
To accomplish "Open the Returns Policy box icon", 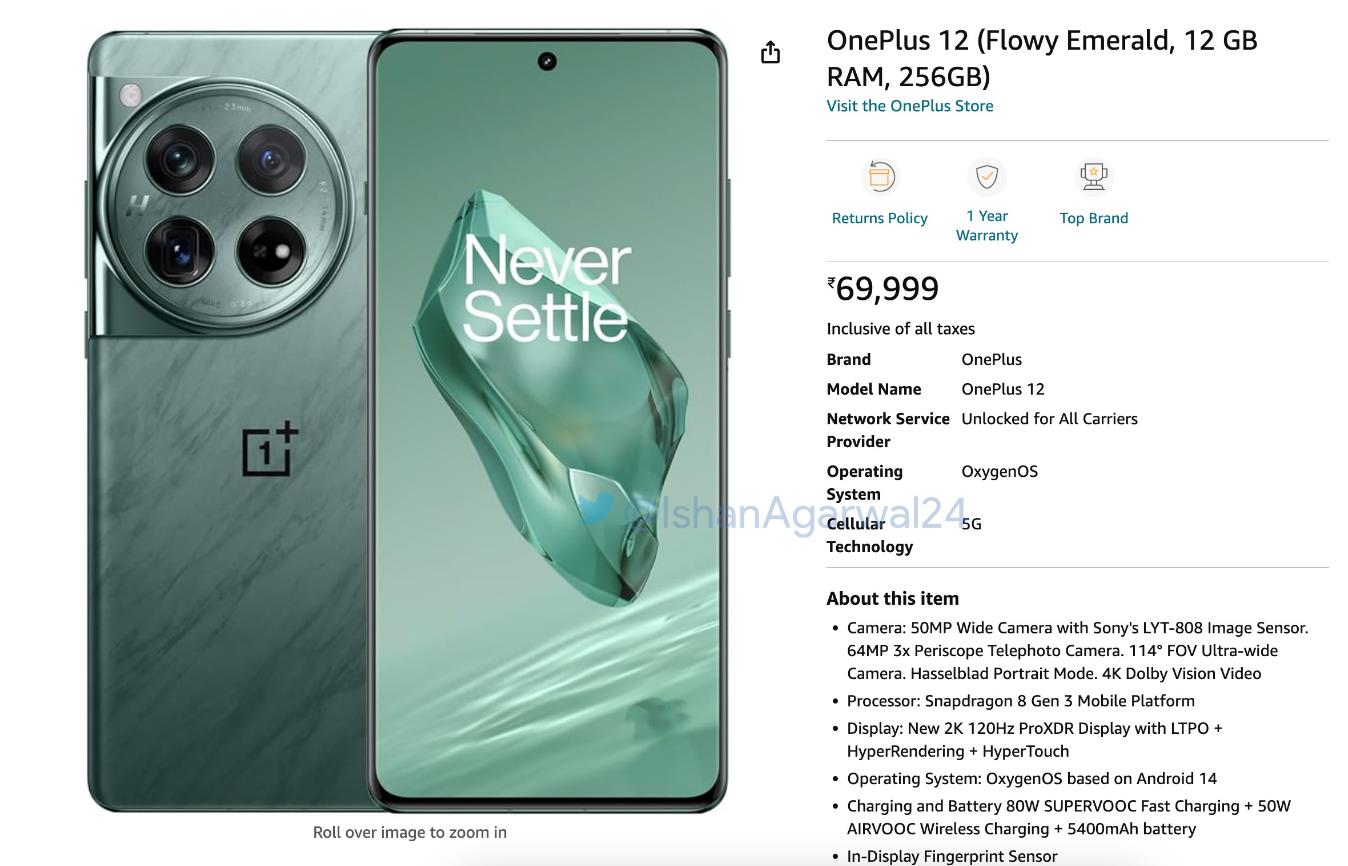I will click(880, 177).
